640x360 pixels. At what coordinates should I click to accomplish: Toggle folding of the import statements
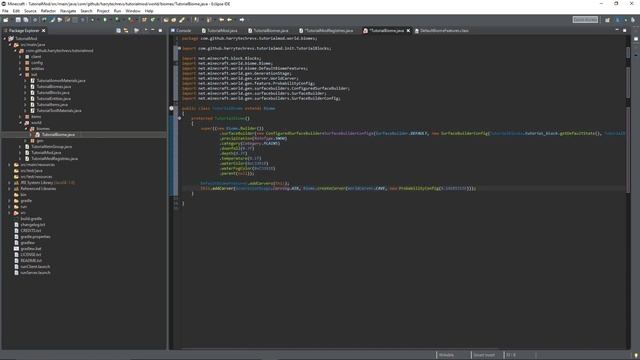179,48
